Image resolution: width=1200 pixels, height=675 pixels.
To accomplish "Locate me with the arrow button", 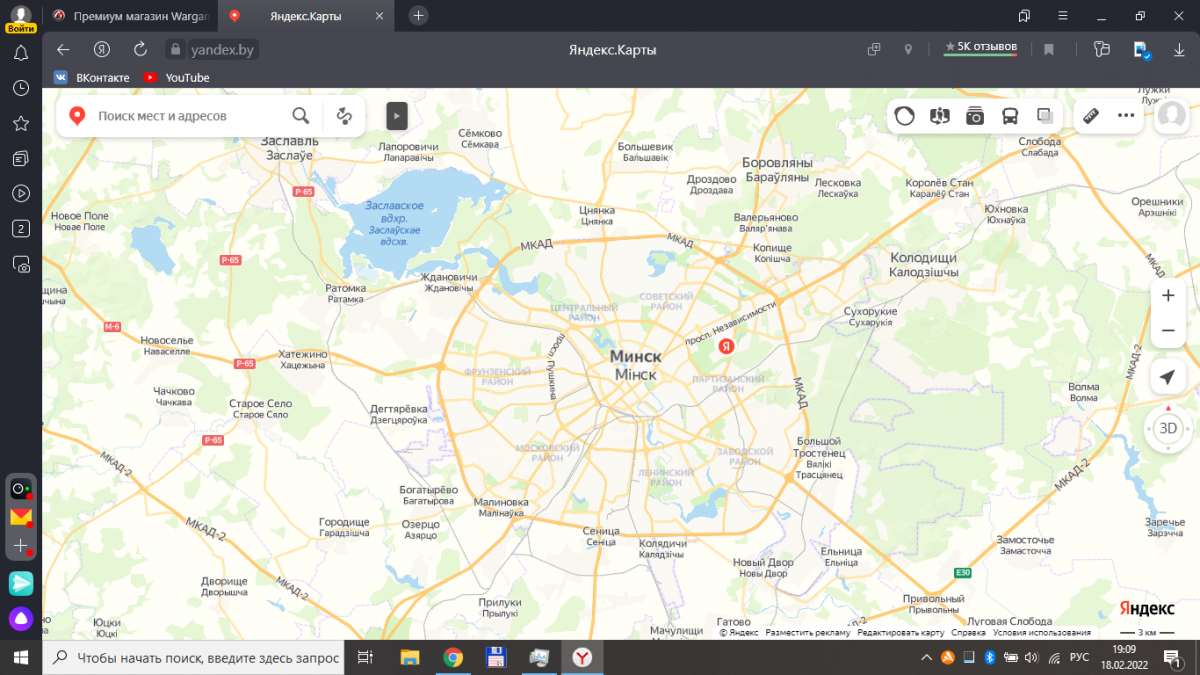I will click(1167, 377).
